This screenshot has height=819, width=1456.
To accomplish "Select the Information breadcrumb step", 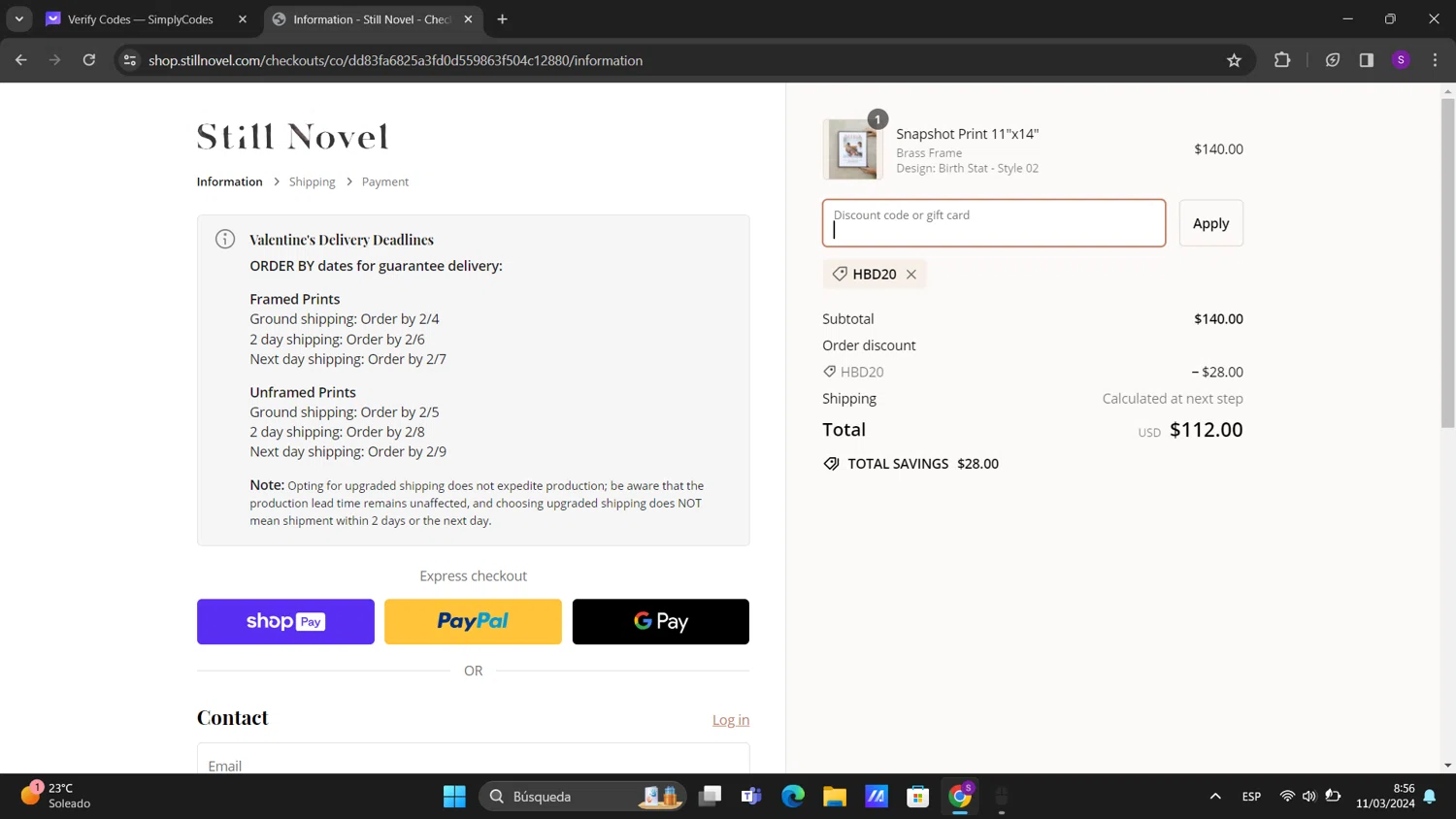I will (x=229, y=181).
